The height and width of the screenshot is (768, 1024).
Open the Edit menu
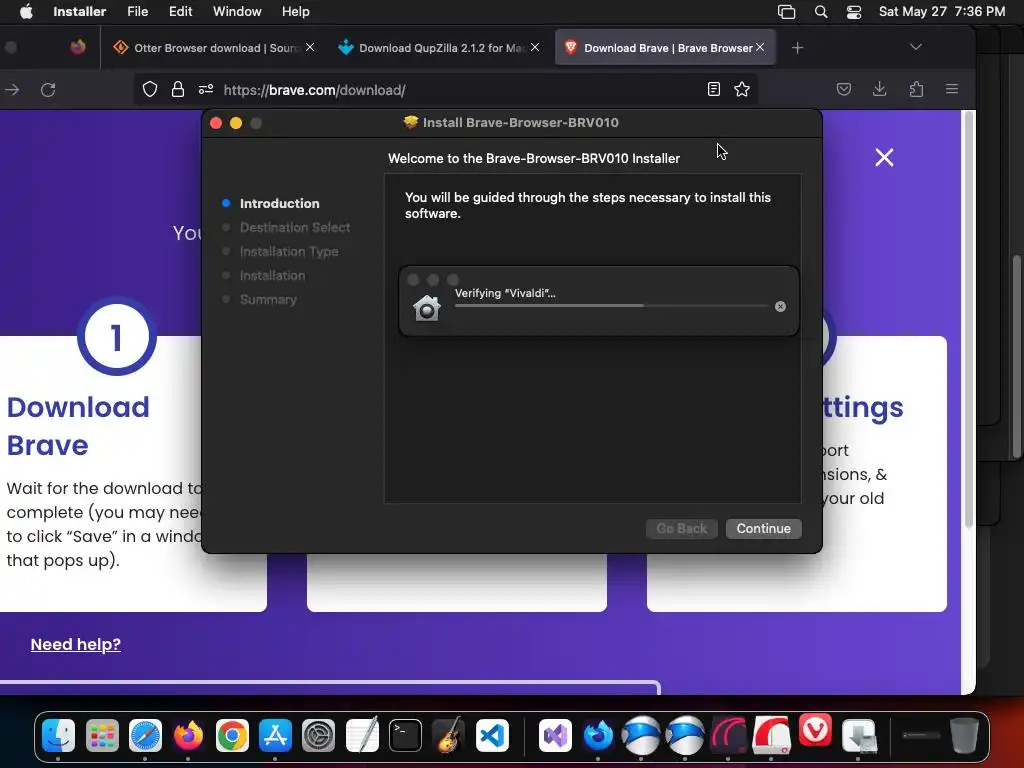point(180,12)
